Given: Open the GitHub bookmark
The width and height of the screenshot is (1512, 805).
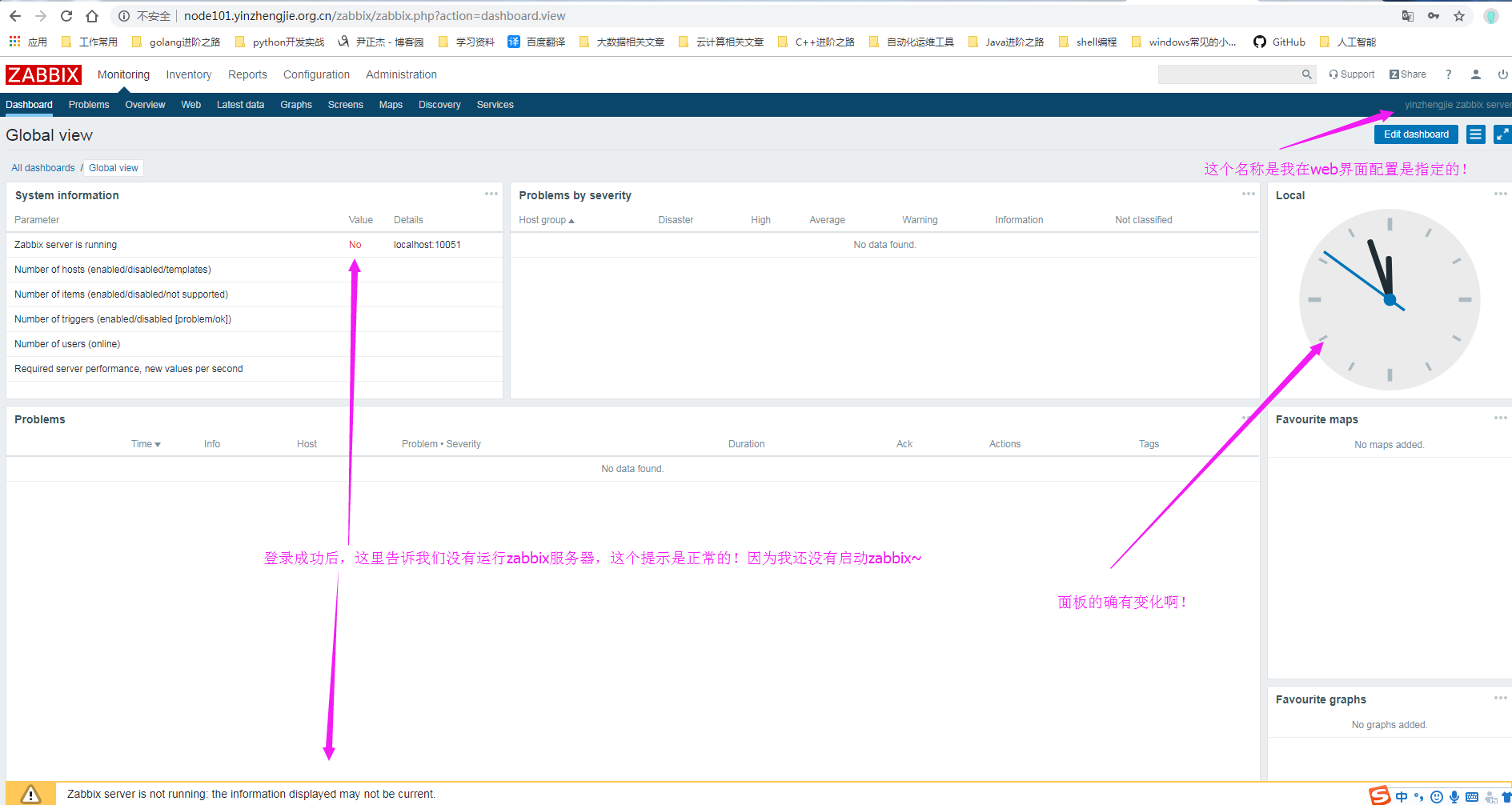Looking at the screenshot, I should pyautogui.click(x=1279, y=42).
